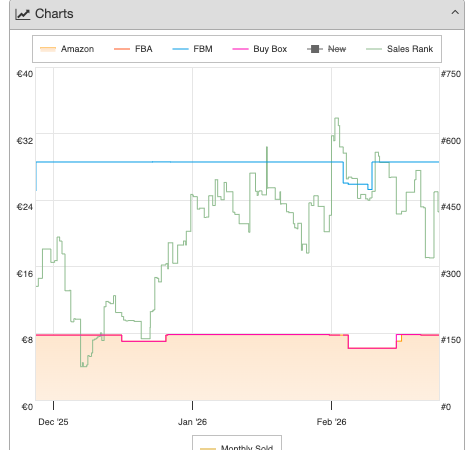
Task: Toggle the FBA series in the legend
Action: (133, 49)
